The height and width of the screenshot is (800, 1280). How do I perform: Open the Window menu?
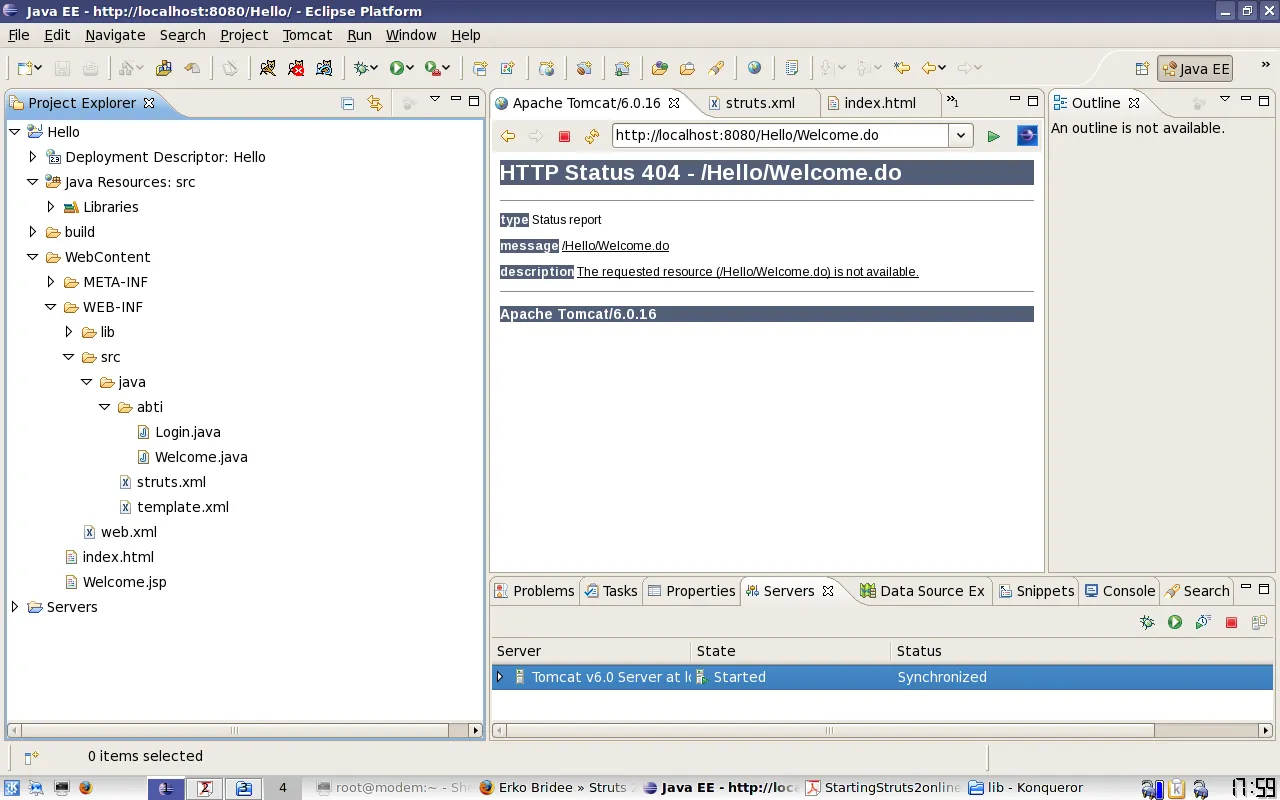pyautogui.click(x=411, y=34)
